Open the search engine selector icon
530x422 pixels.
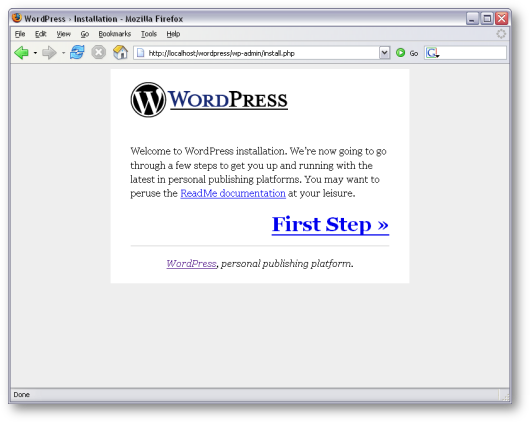pos(432,53)
